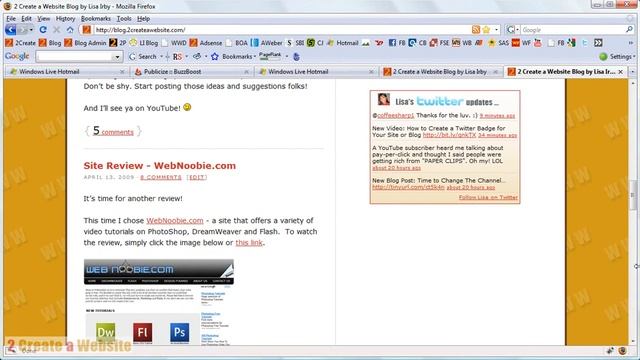
Task: Click the Google toolbar search input
Action: coord(74,57)
